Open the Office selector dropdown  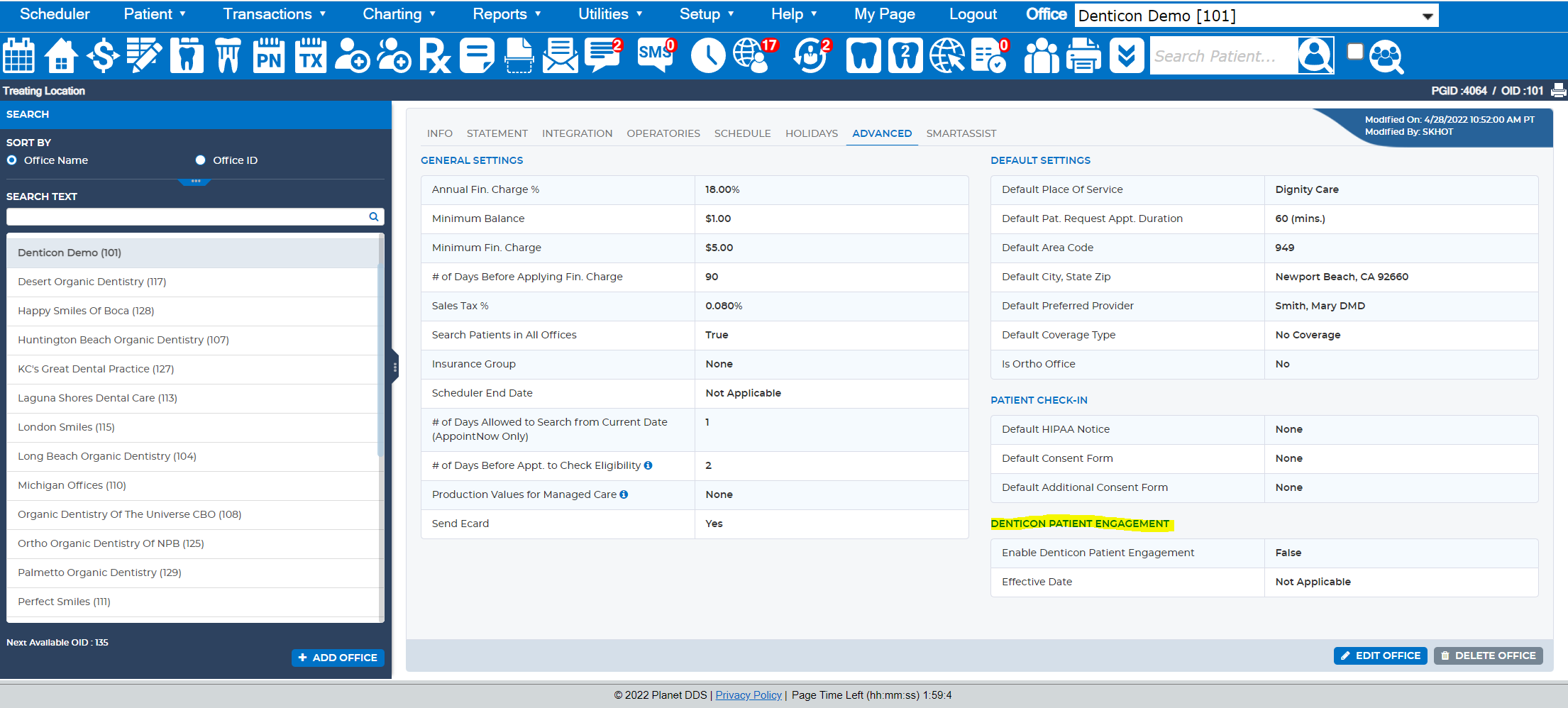[x=1257, y=16]
